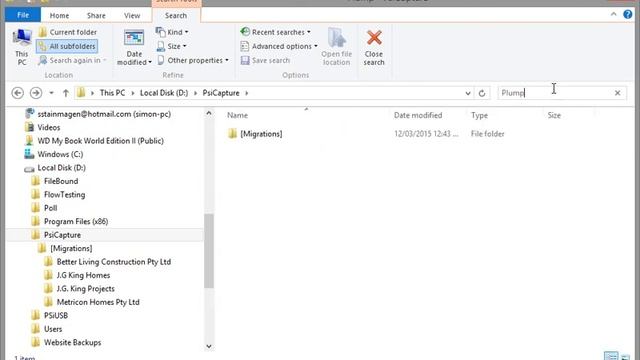This screenshot has width=640, height=360.
Task: Switch to the Share ribbon tab
Action: point(96,16)
